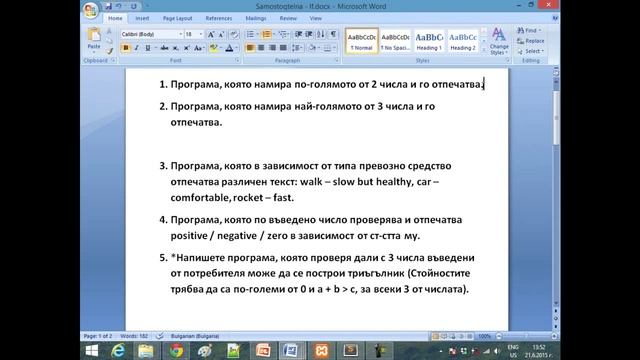This screenshot has height=360, width=640.
Task: Open the Office Button menu
Action: click(x=90, y=10)
